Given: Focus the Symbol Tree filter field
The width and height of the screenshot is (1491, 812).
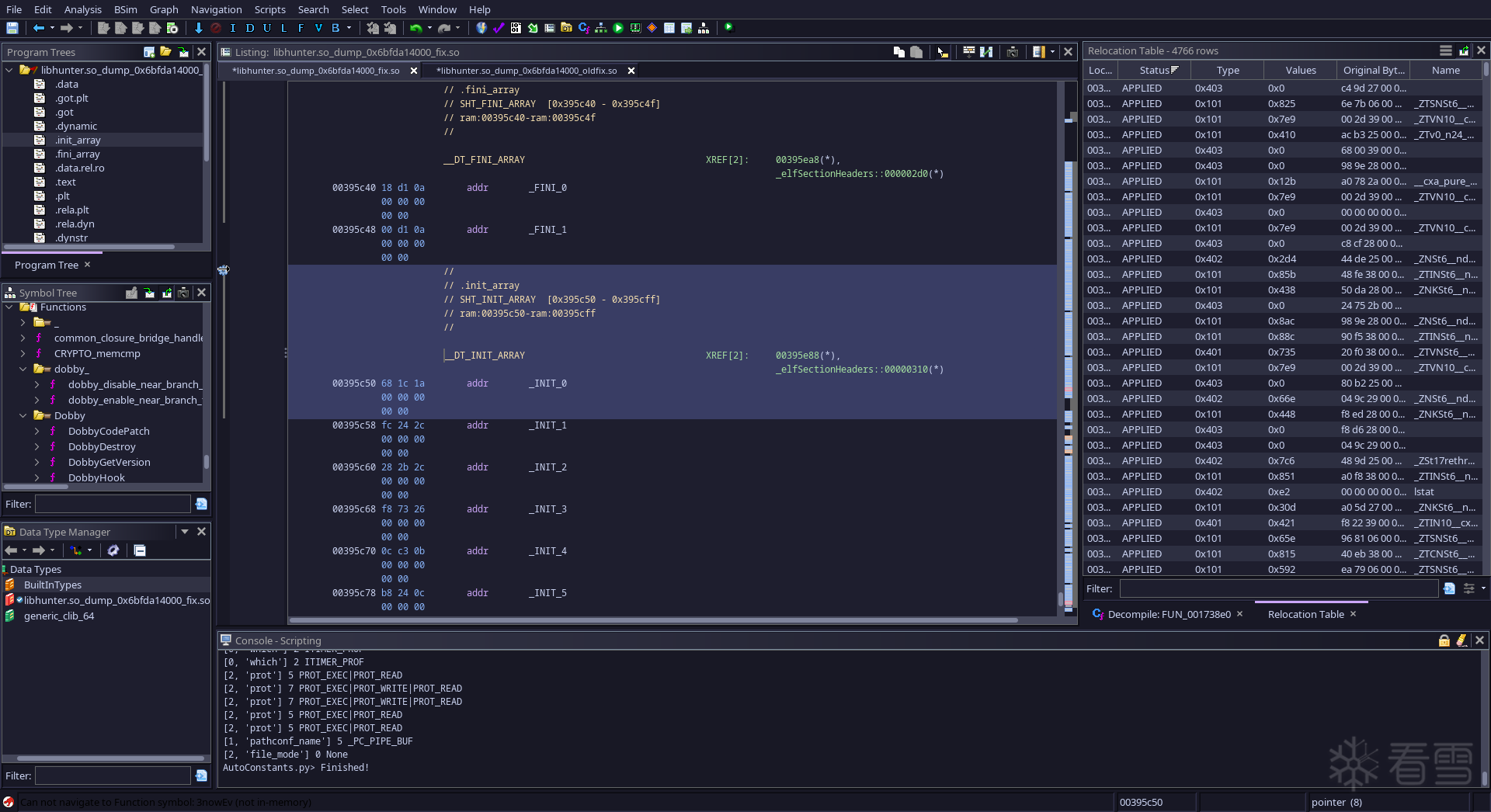Looking at the screenshot, I should coord(113,504).
